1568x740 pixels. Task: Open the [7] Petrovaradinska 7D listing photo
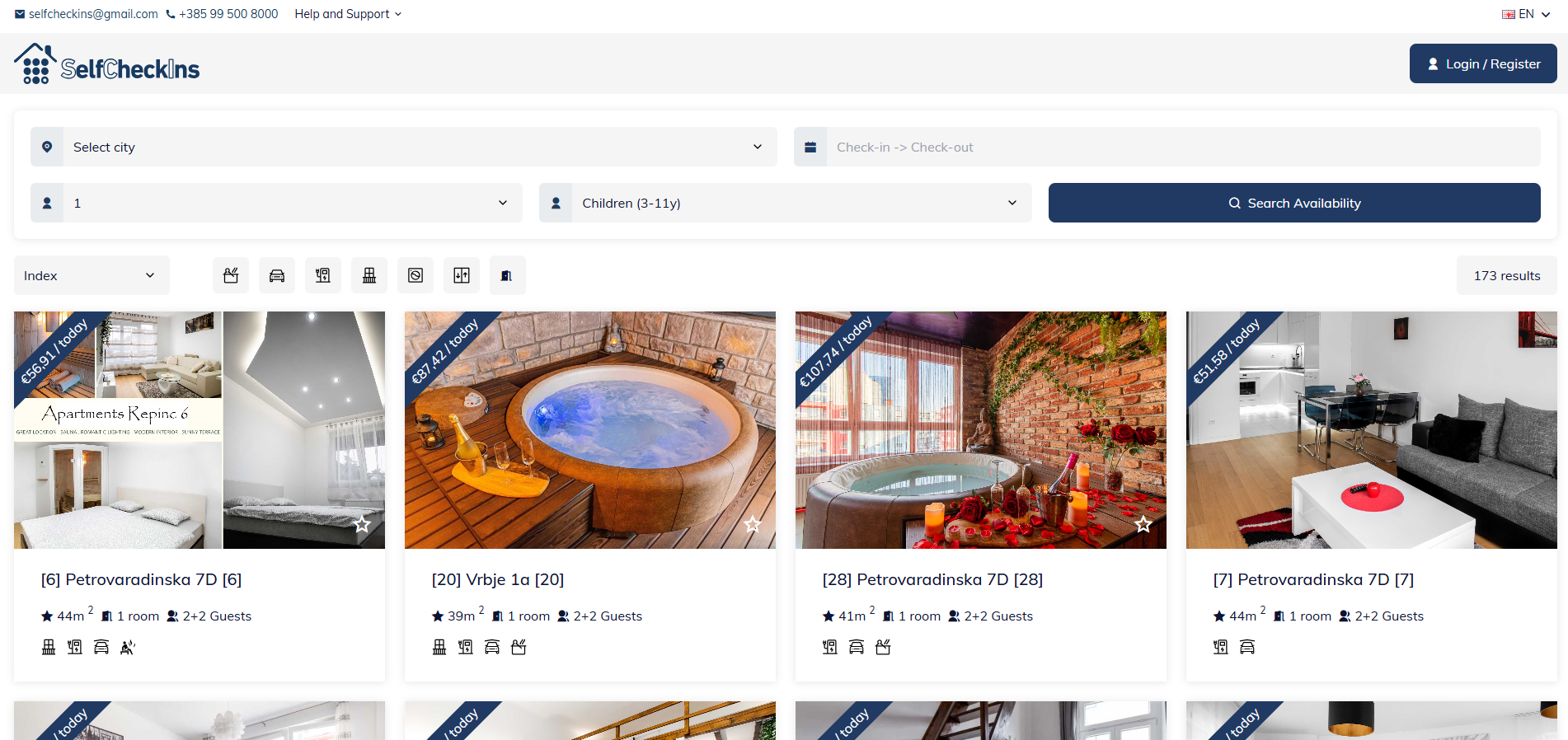[1371, 429]
